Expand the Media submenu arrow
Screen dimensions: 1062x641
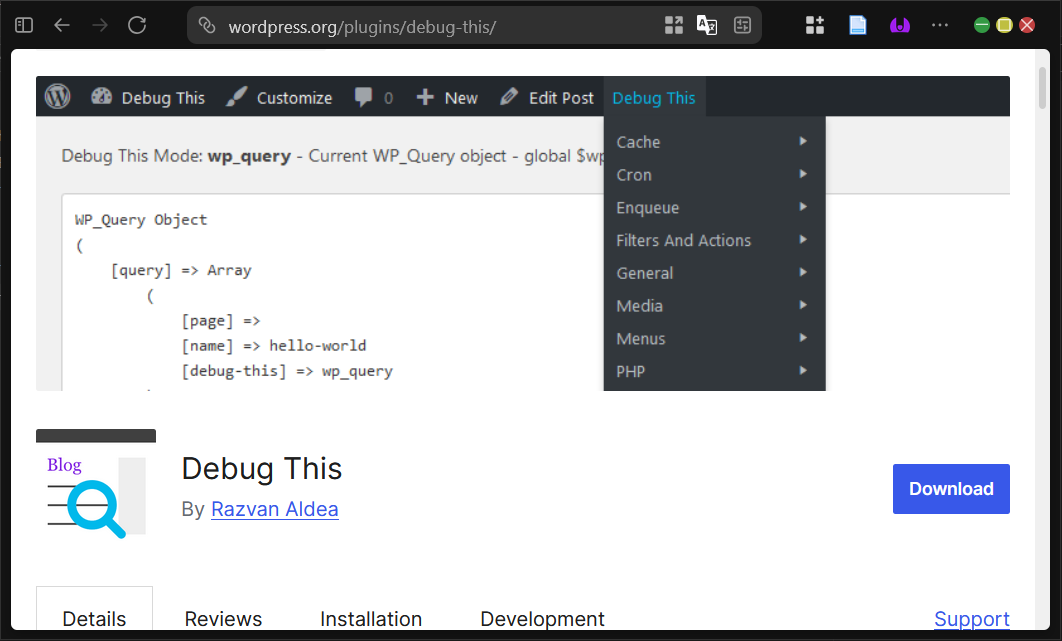click(x=803, y=305)
